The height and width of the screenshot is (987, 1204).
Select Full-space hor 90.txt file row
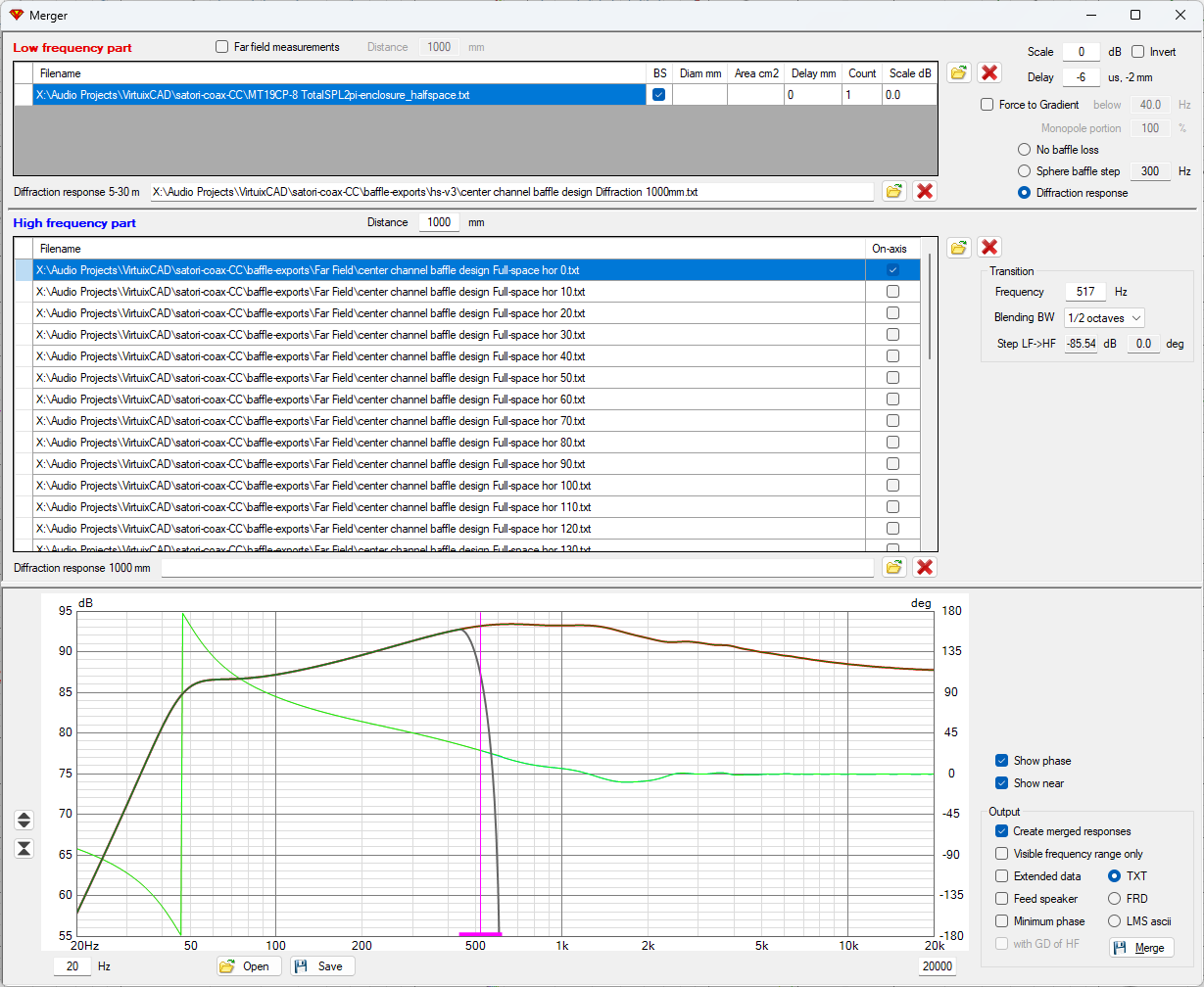click(x=449, y=464)
